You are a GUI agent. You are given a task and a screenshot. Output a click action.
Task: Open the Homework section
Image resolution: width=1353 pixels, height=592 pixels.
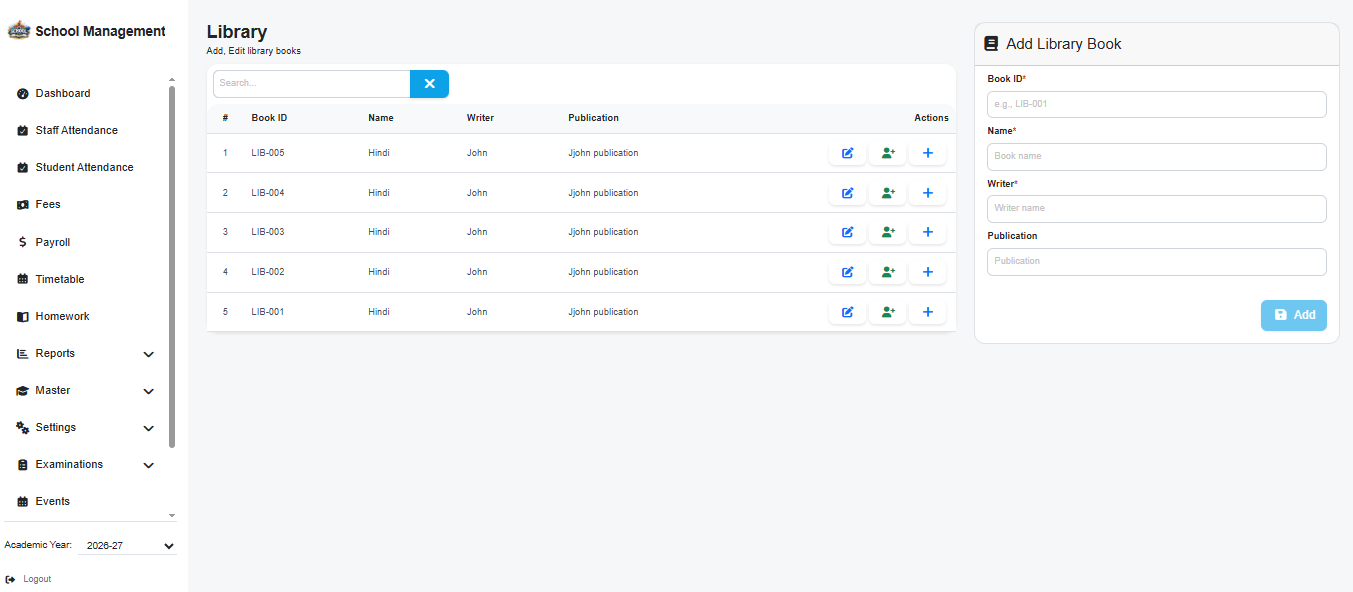(x=62, y=316)
